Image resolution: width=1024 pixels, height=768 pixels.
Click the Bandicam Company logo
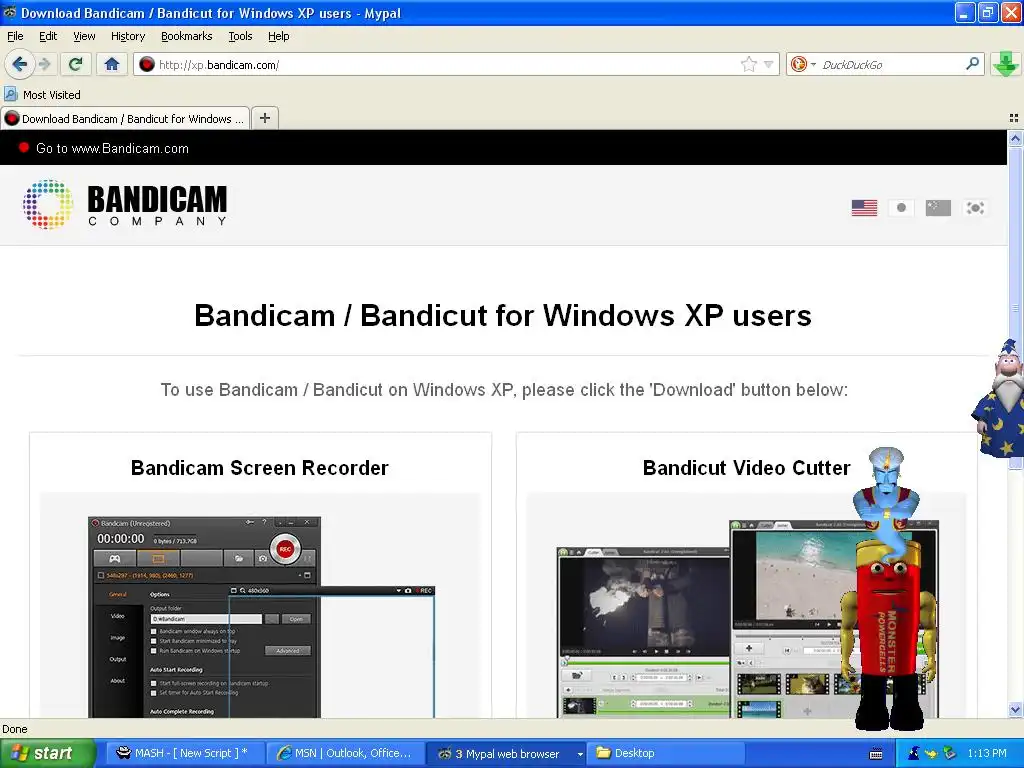pos(125,204)
